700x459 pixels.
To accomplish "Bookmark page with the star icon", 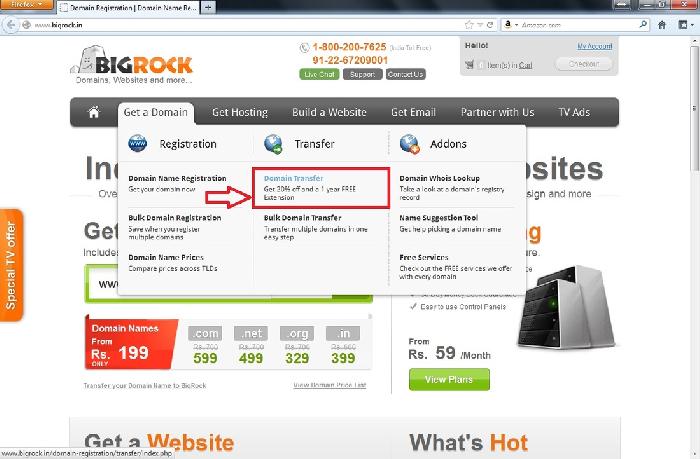I will pos(469,25).
